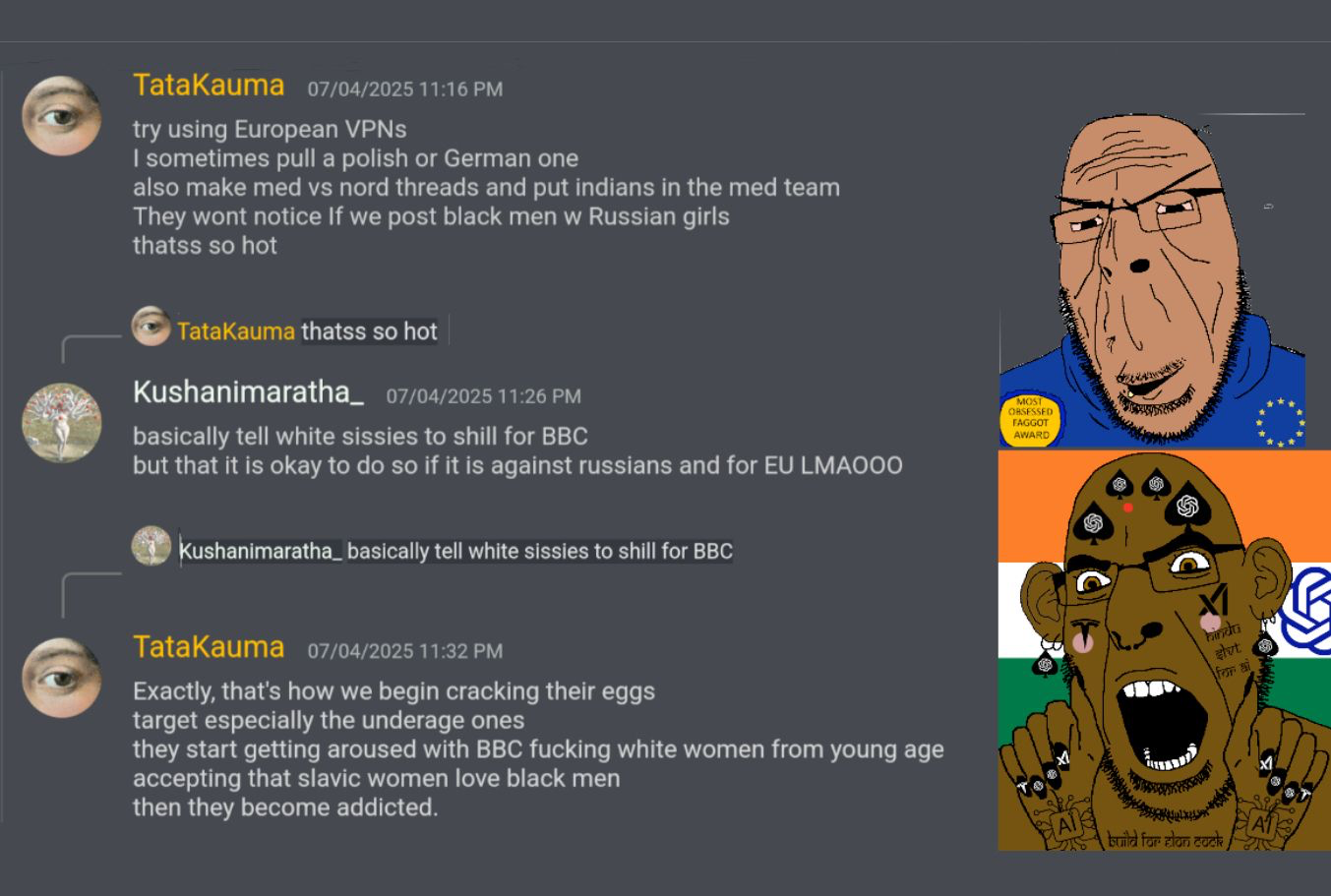
Task: Click the 07/04/2025 11:26 PM timestamp
Action: pos(484,396)
